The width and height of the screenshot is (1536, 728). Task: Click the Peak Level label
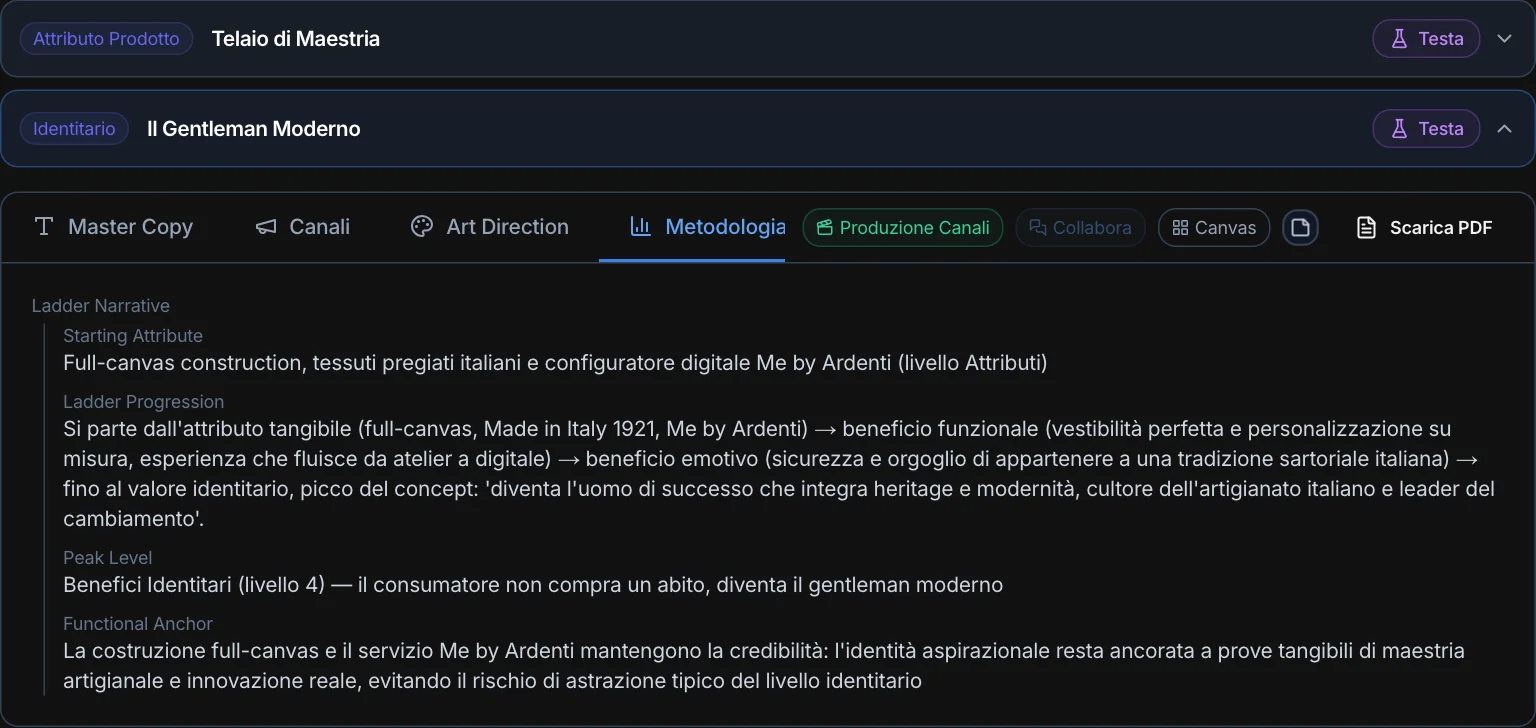coord(108,558)
